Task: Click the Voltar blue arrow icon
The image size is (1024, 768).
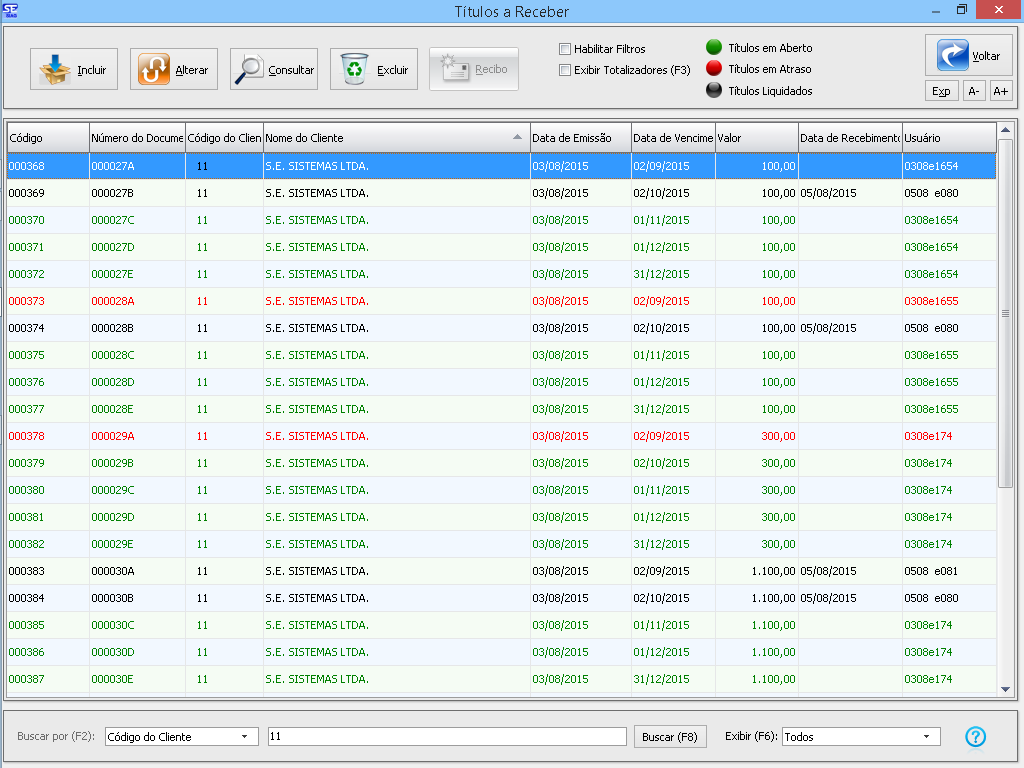Action: tap(953, 56)
